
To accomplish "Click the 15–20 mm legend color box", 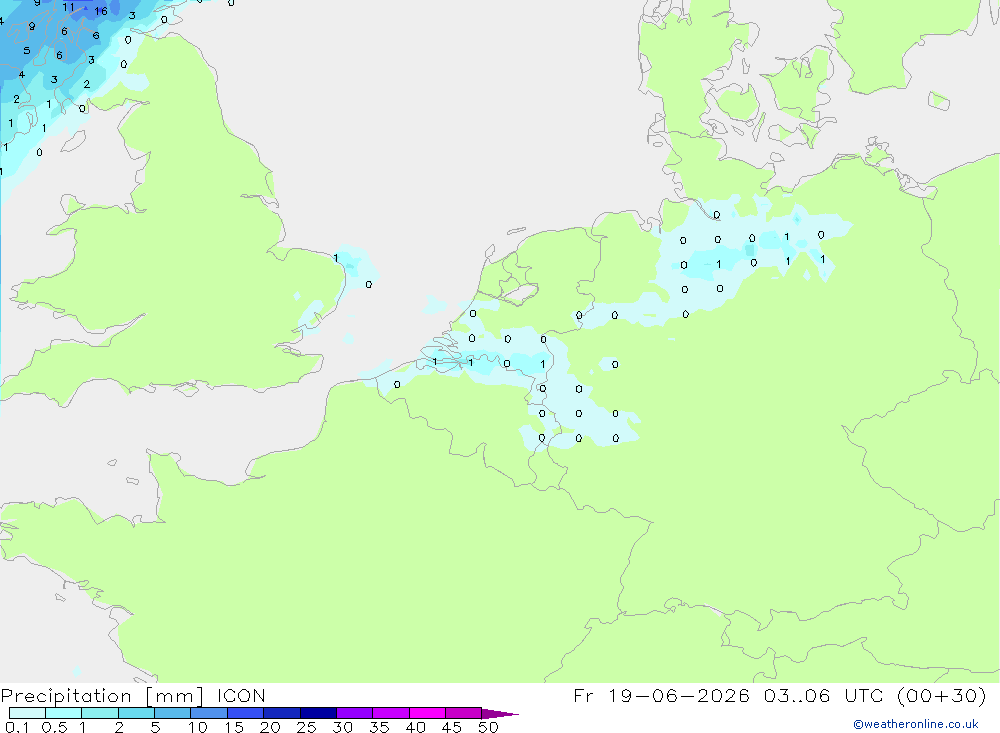I will tap(245, 713).
